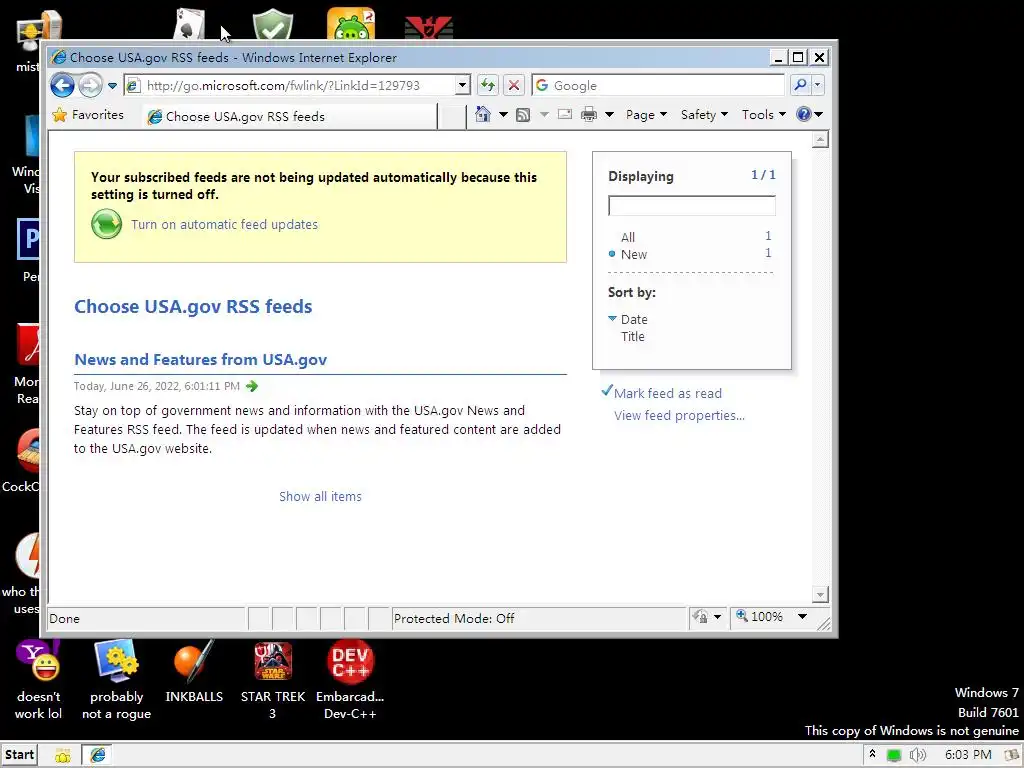The width and height of the screenshot is (1024, 768).
Task: Select the Embarcadero Dev-C++ desktop icon
Action: [x=350, y=679]
